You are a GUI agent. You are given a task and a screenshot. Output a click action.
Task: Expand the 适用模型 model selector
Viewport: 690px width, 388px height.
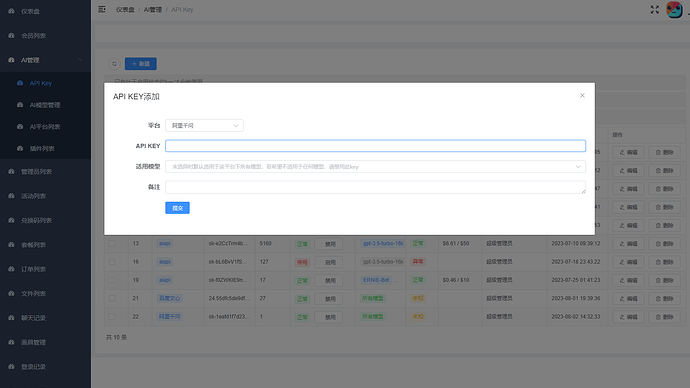tap(375, 167)
